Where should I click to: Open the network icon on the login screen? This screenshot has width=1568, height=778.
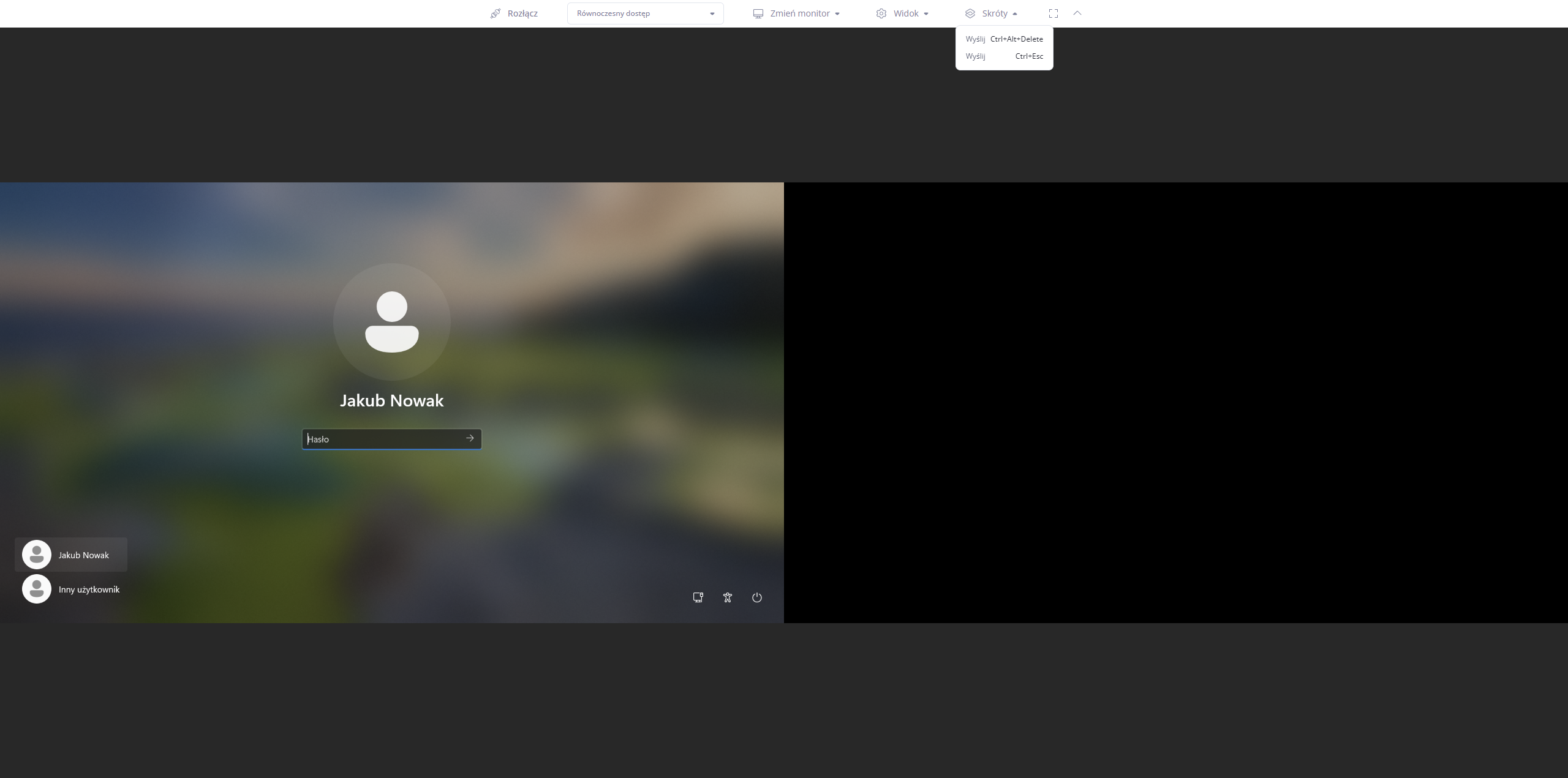tap(698, 597)
